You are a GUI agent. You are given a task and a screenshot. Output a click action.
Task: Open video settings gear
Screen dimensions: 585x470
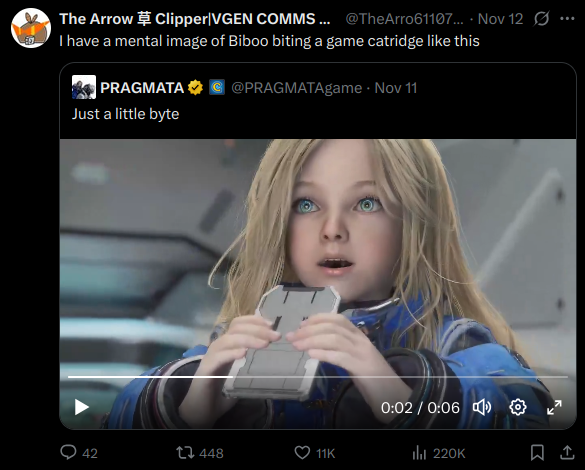tap(518, 407)
